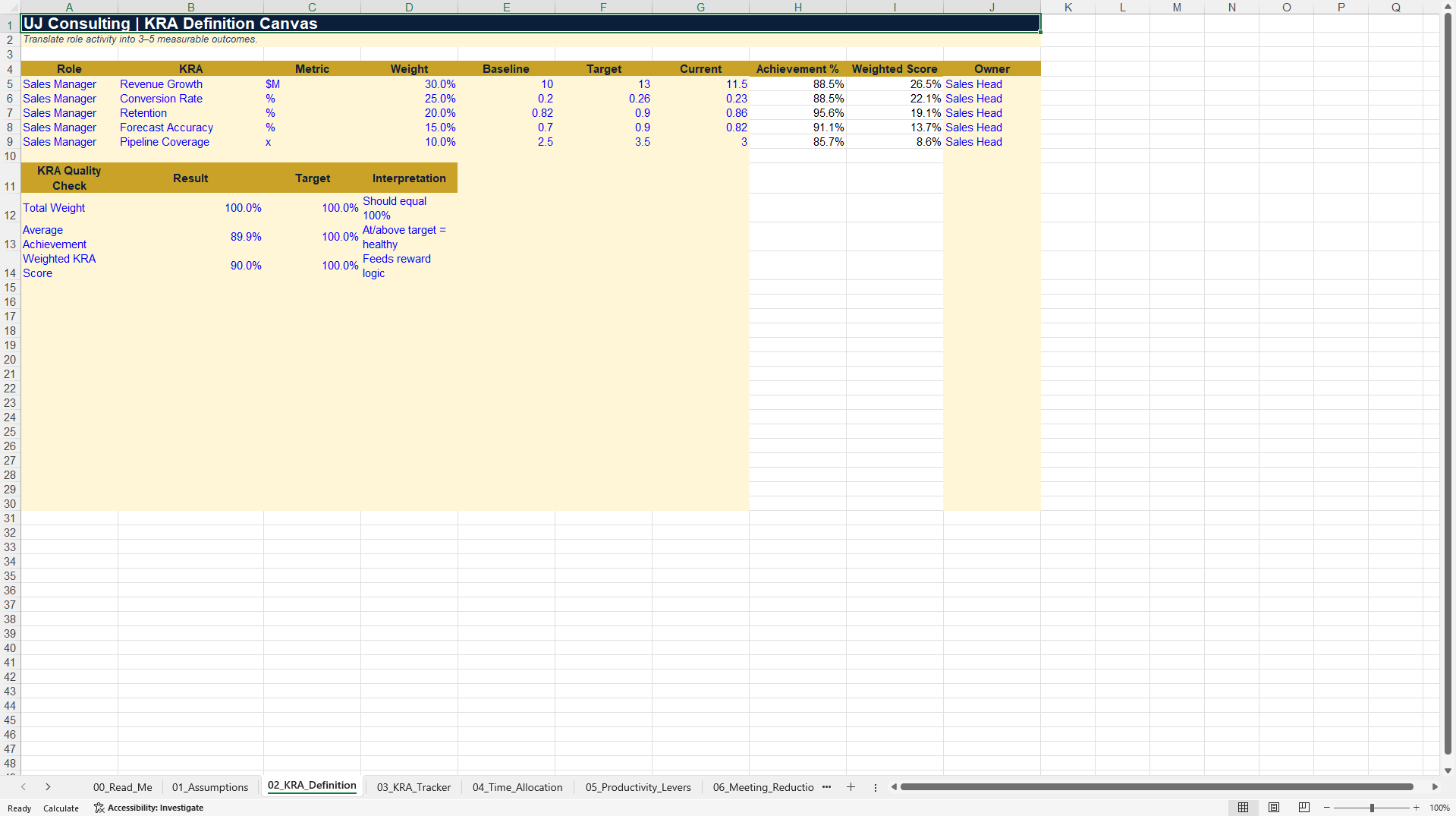Go to previous sheet tabs arrow
This screenshot has width=1456, height=816.
(x=24, y=787)
